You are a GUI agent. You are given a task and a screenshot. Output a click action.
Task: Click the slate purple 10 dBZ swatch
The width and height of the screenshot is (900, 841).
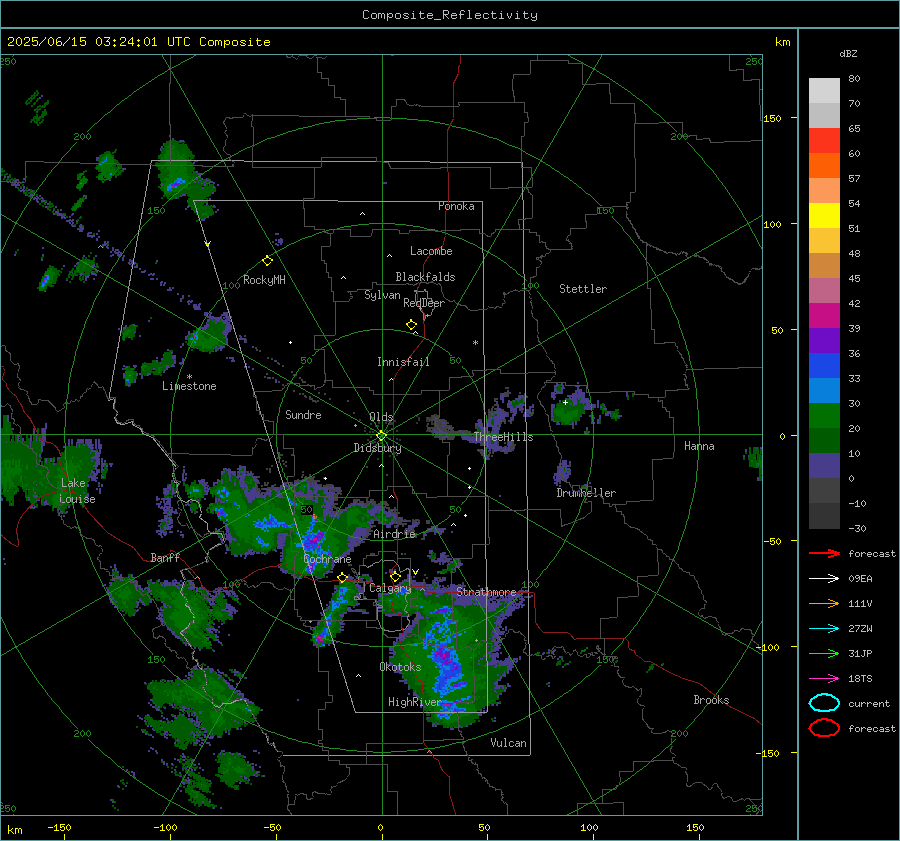tap(824, 465)
